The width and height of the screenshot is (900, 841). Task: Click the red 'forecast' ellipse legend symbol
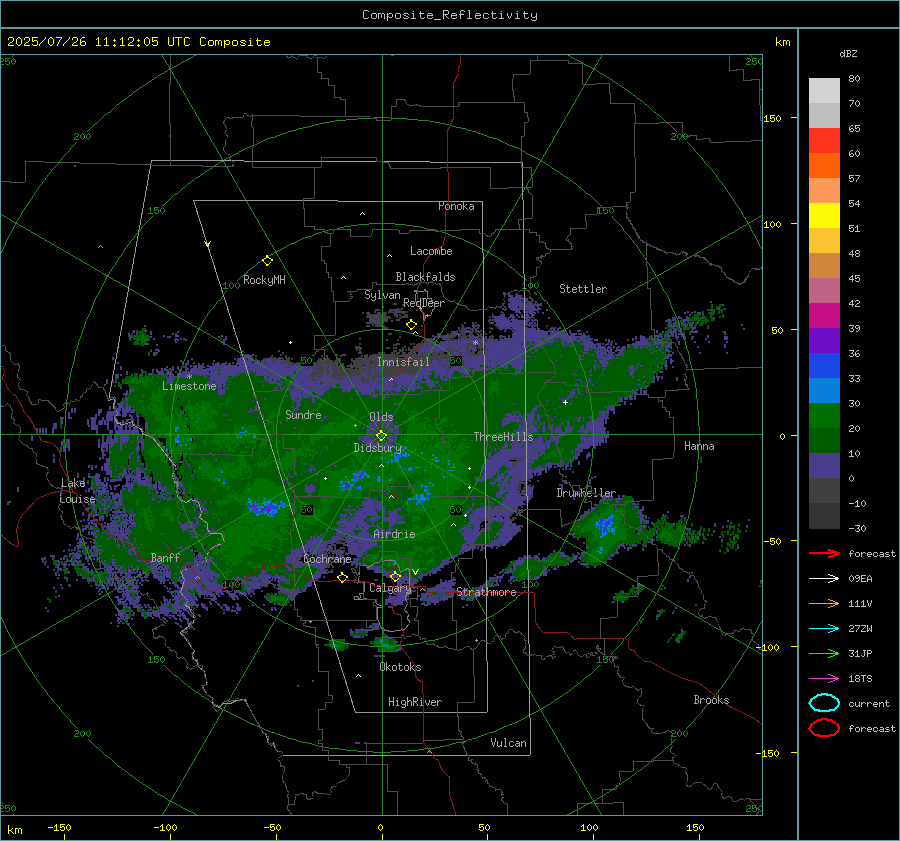[x=824, y=728]
